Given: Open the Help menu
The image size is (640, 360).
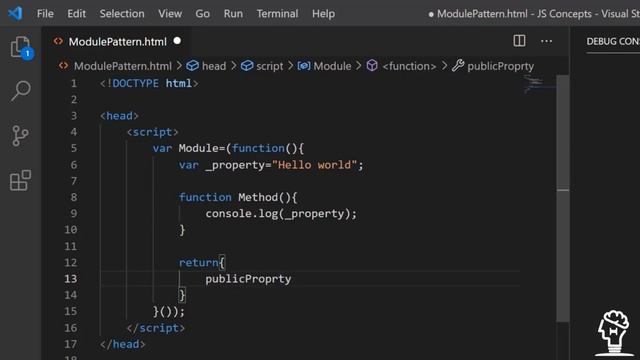Looking at the screenshot, I should coord(323,14).
